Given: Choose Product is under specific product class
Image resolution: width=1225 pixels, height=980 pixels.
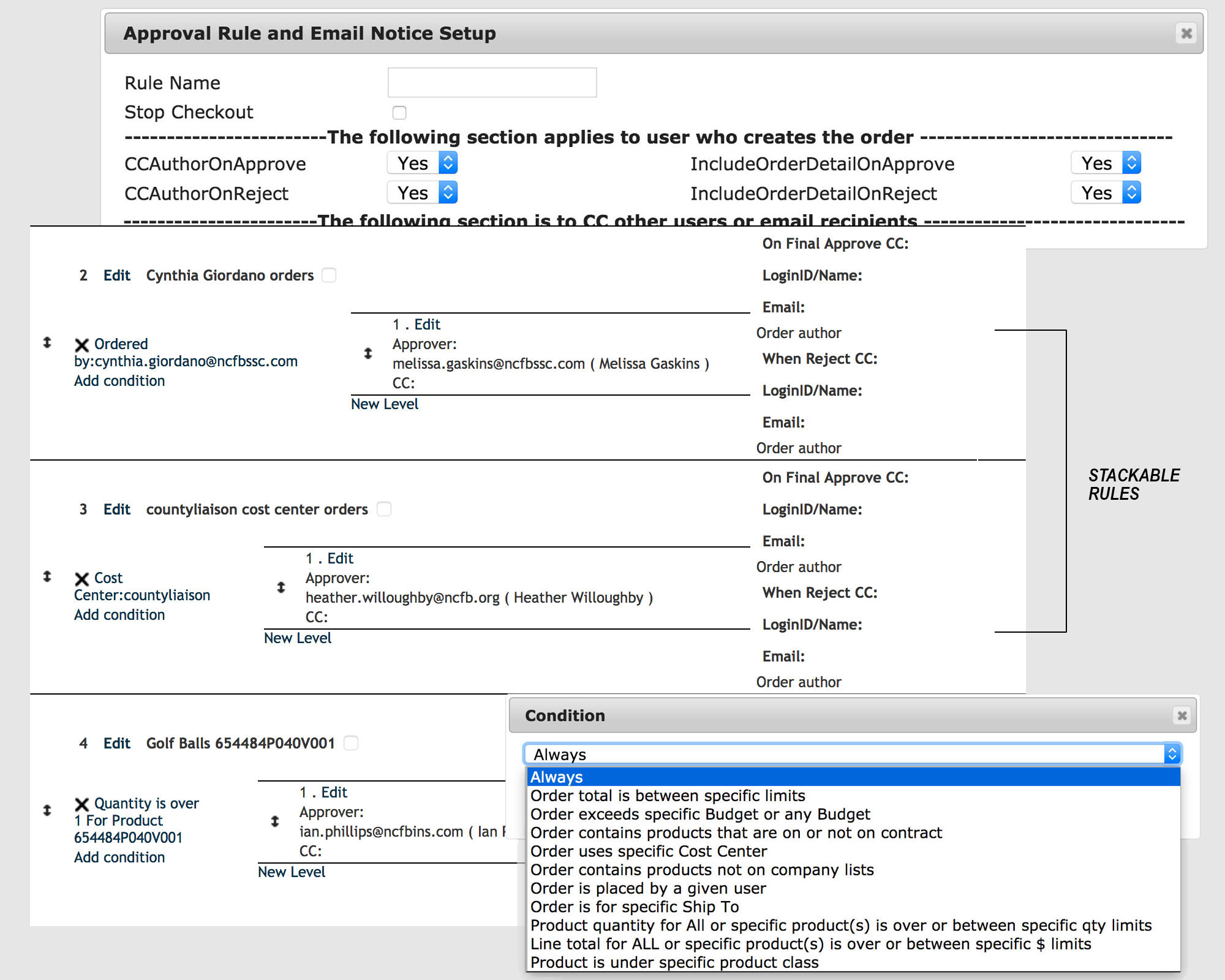Looking at the screenshot, I should click(853, 962).
